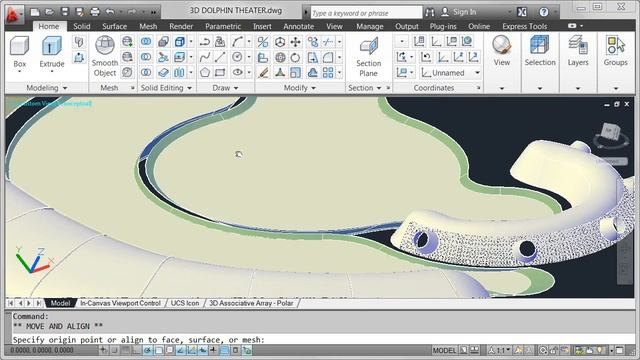640x360 pixels.
Task: Click the Scale tool in Modify panel
Action: (296, 73)
